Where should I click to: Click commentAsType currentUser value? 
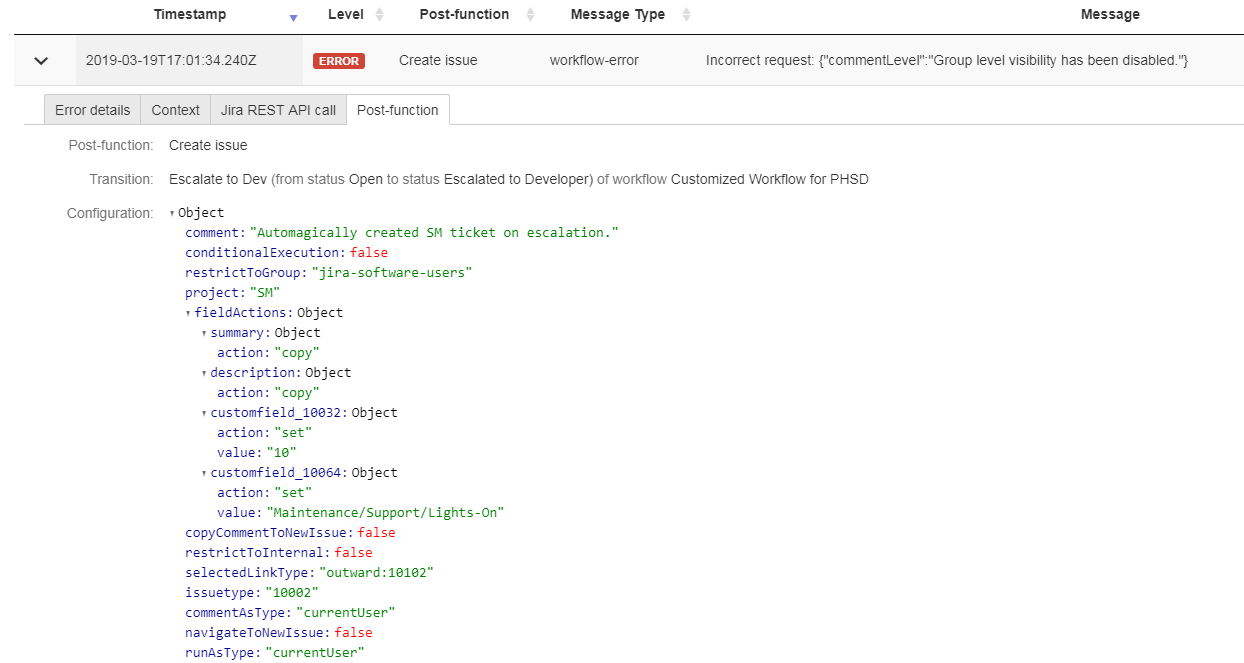click(346, 613)
